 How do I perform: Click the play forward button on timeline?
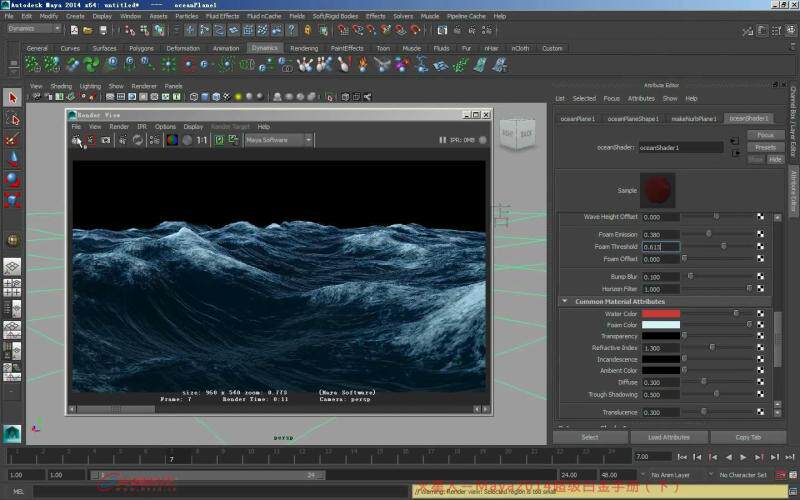(742, 457)
